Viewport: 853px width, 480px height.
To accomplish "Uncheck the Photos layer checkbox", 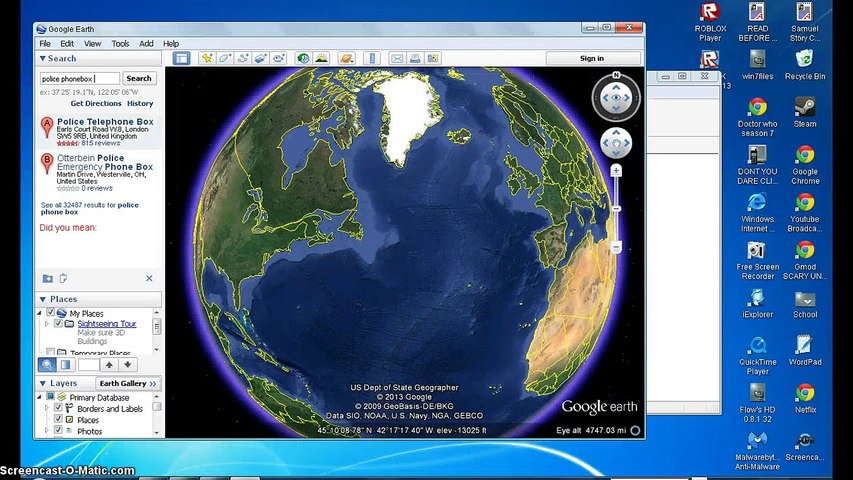I will [58, 430].
